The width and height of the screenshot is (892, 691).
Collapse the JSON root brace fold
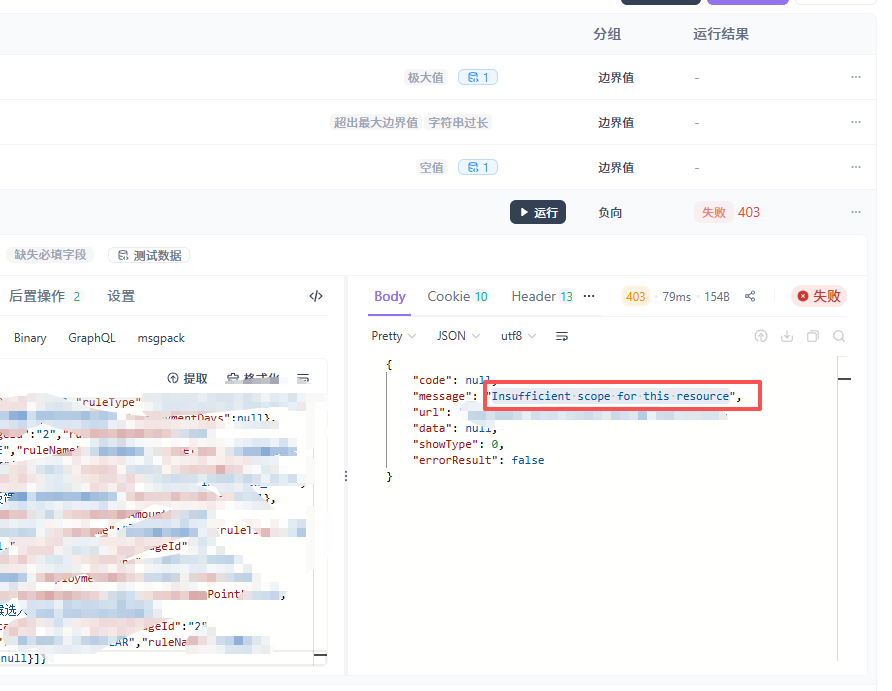(389, 365)
